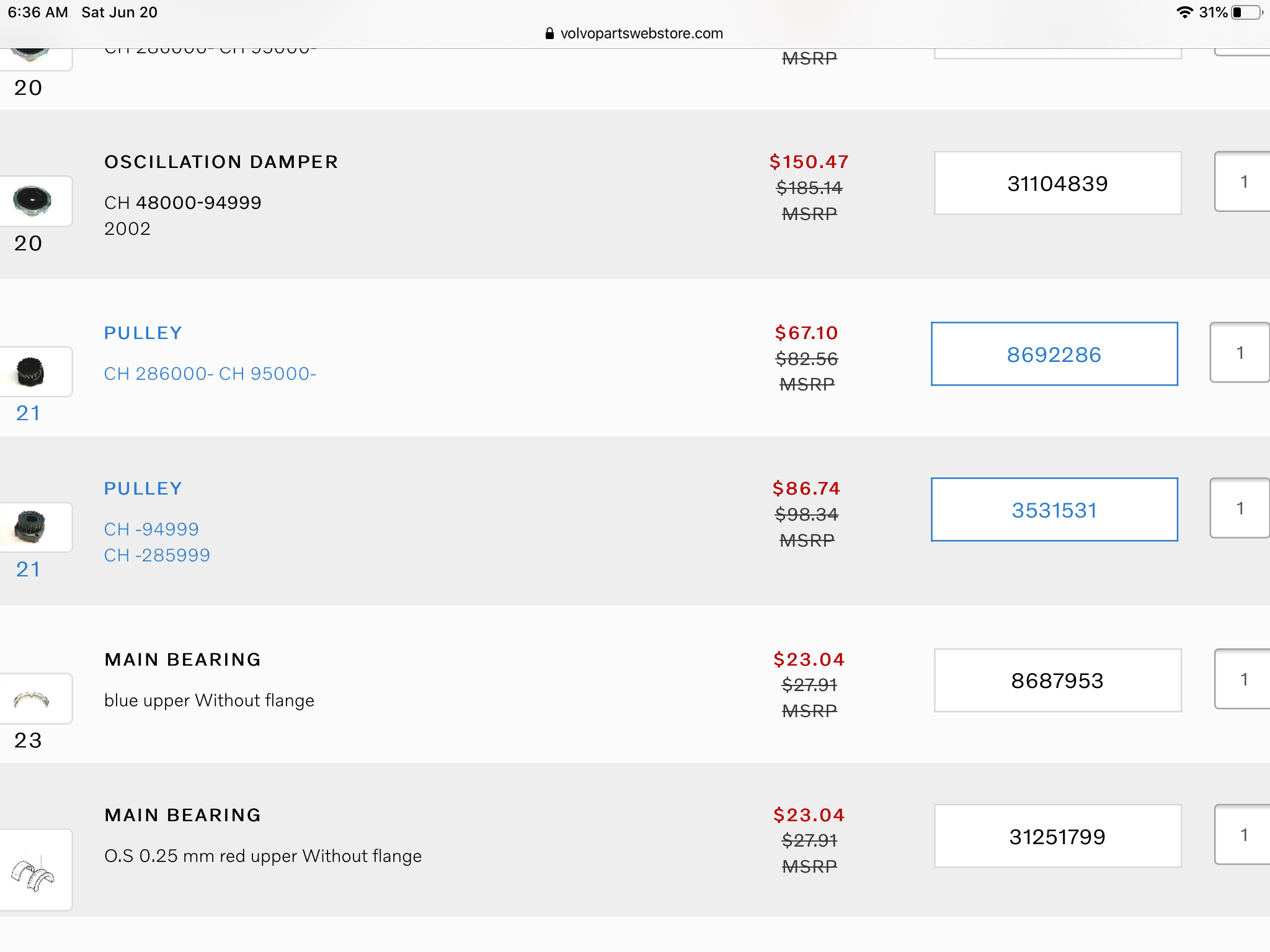Click part number 31104839 button
1270x952 pixels.
tap(1057, 183)
